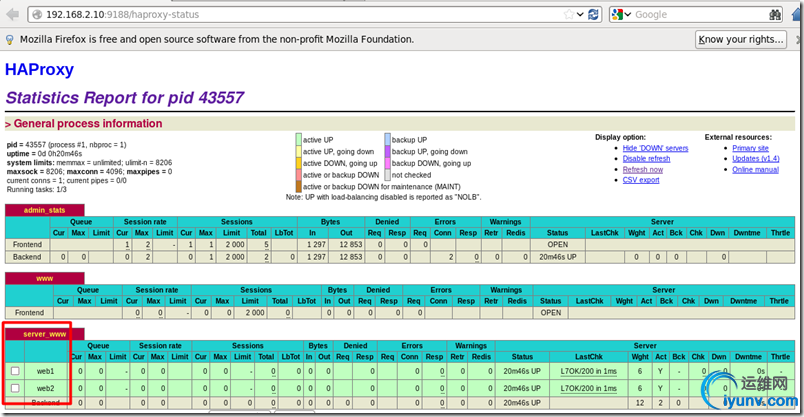Click the Display option label

tap(620, 137)
